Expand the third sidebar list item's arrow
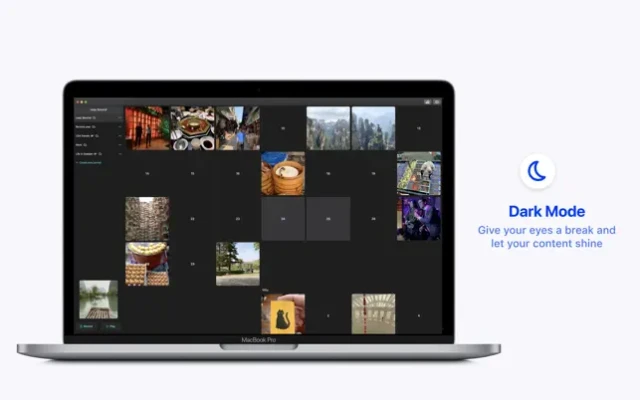The height and width of the screenshot is (400, 640). click(119, 136)
